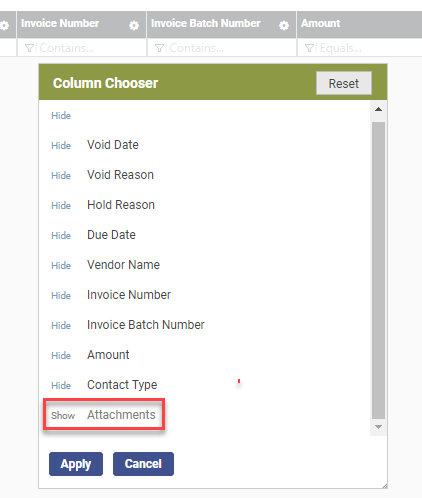The height and width of the screenshot is (498, 422).
Task: Hide the Hold Reason column
Action: coord(61,206)
